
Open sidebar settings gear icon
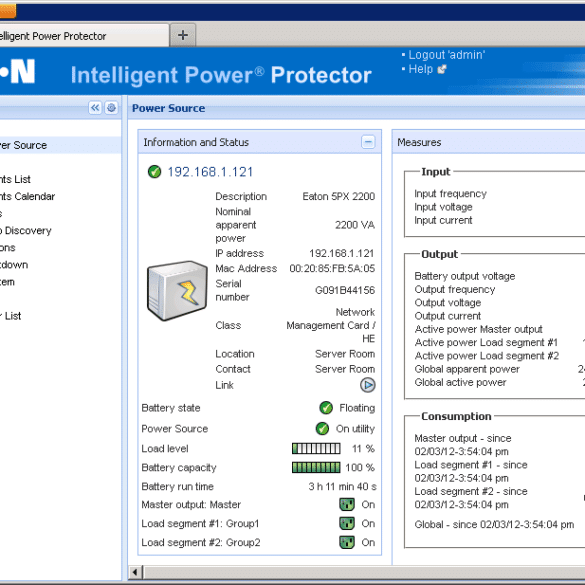pyautogui.click(x=111, y=108)
